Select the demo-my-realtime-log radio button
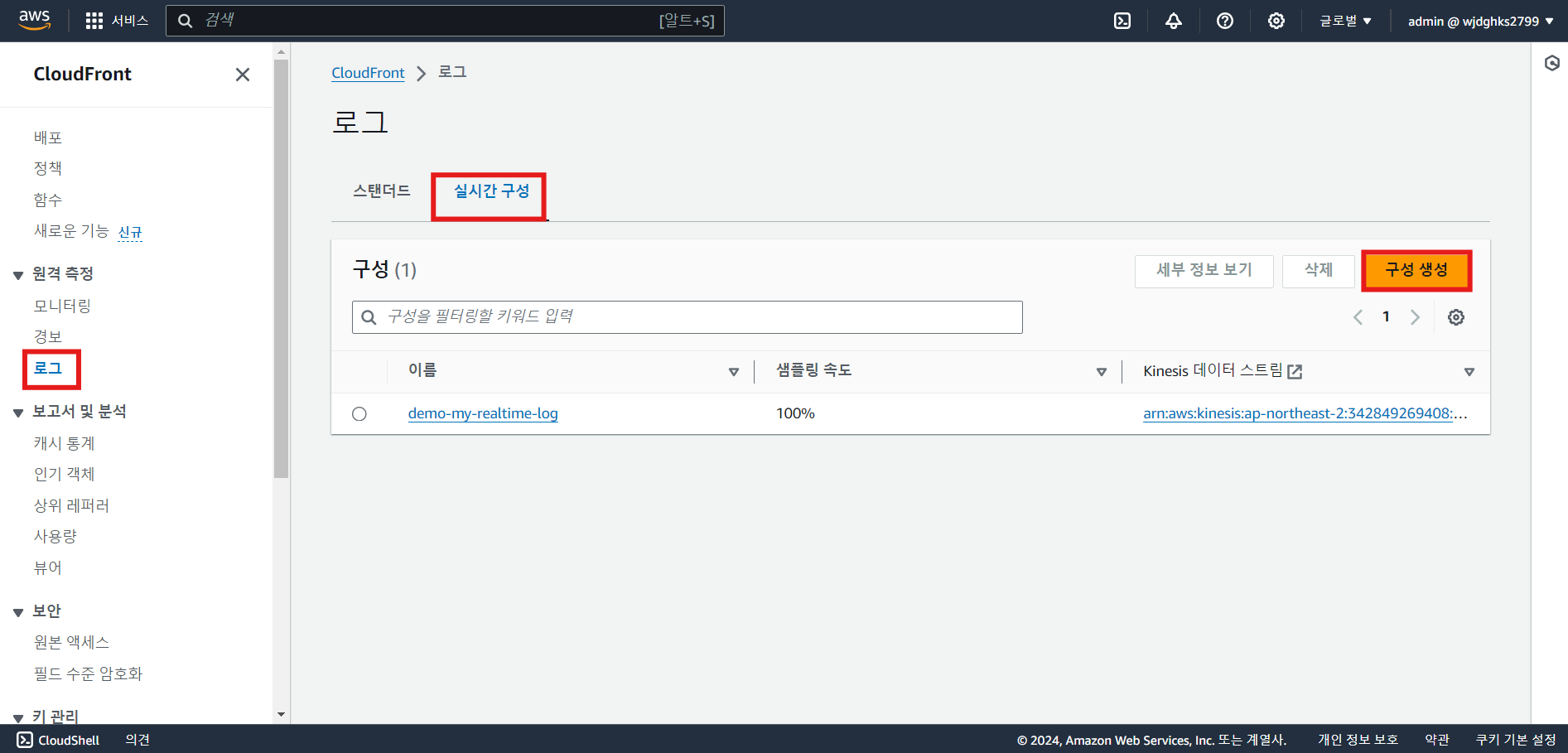Viewport: 1568px width, 753px height. point(359,414)
